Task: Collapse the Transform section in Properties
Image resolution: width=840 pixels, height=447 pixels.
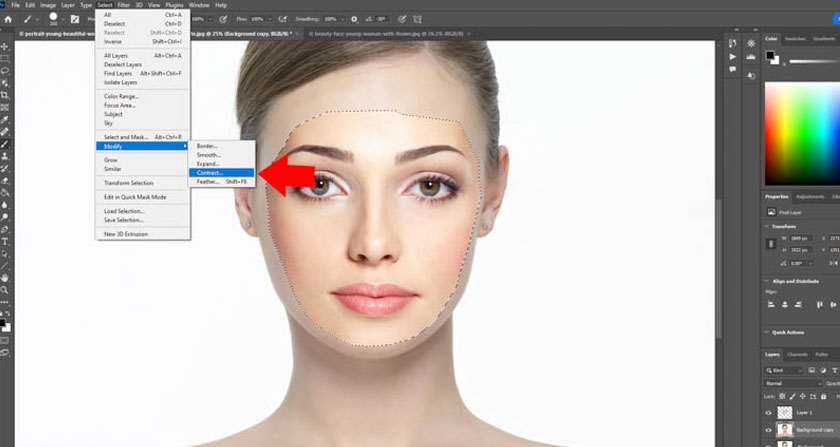Action: pos(768,226)
